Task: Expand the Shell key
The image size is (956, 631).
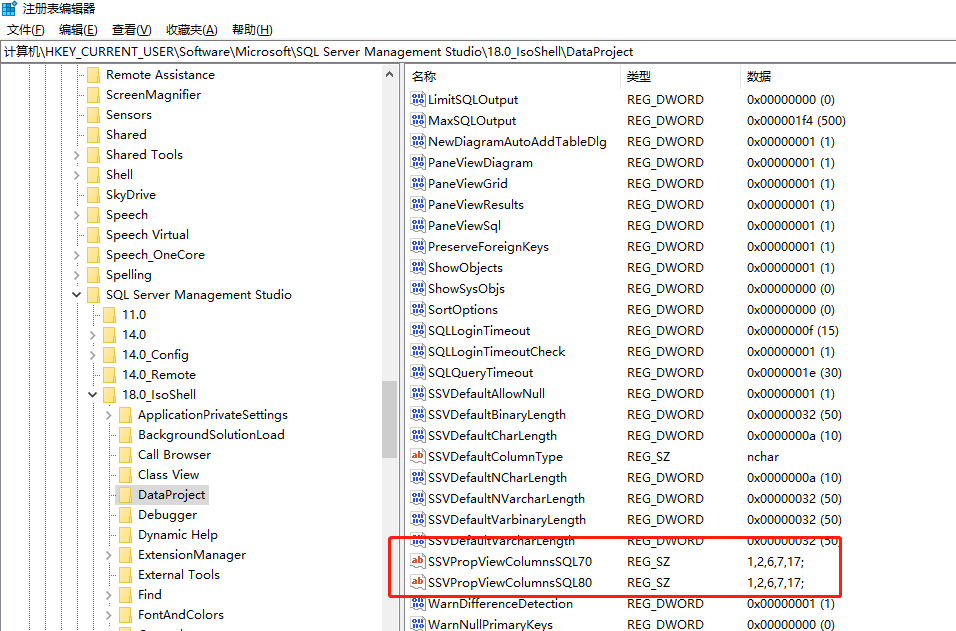Action: point(77,175)
